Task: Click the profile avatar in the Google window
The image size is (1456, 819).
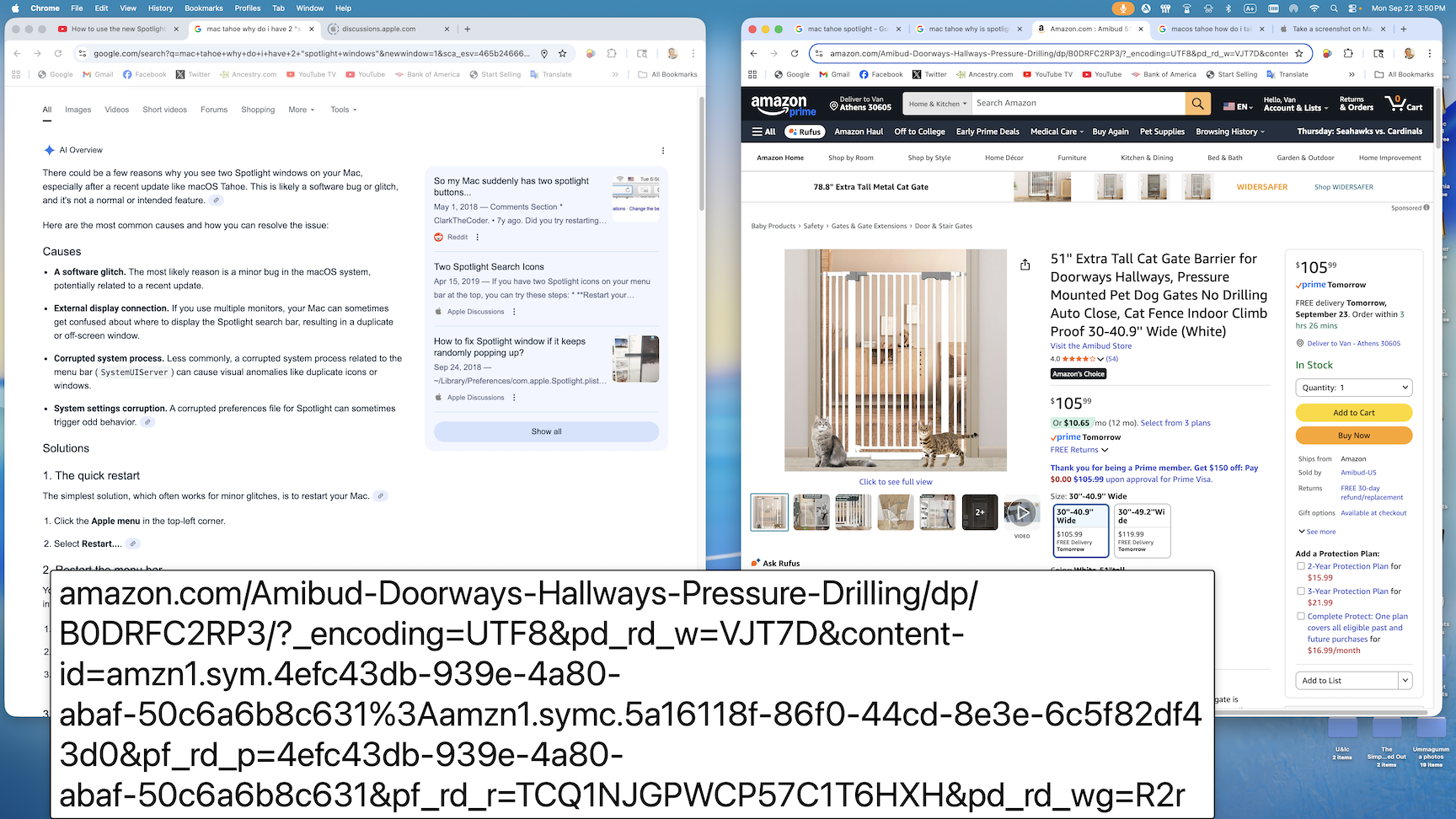Action: click(x=672, y=53)
